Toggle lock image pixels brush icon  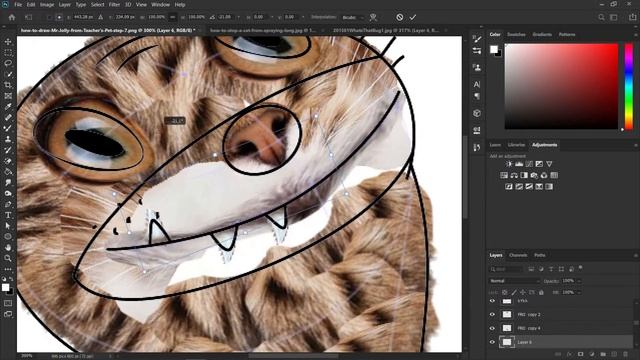[514, 292]
